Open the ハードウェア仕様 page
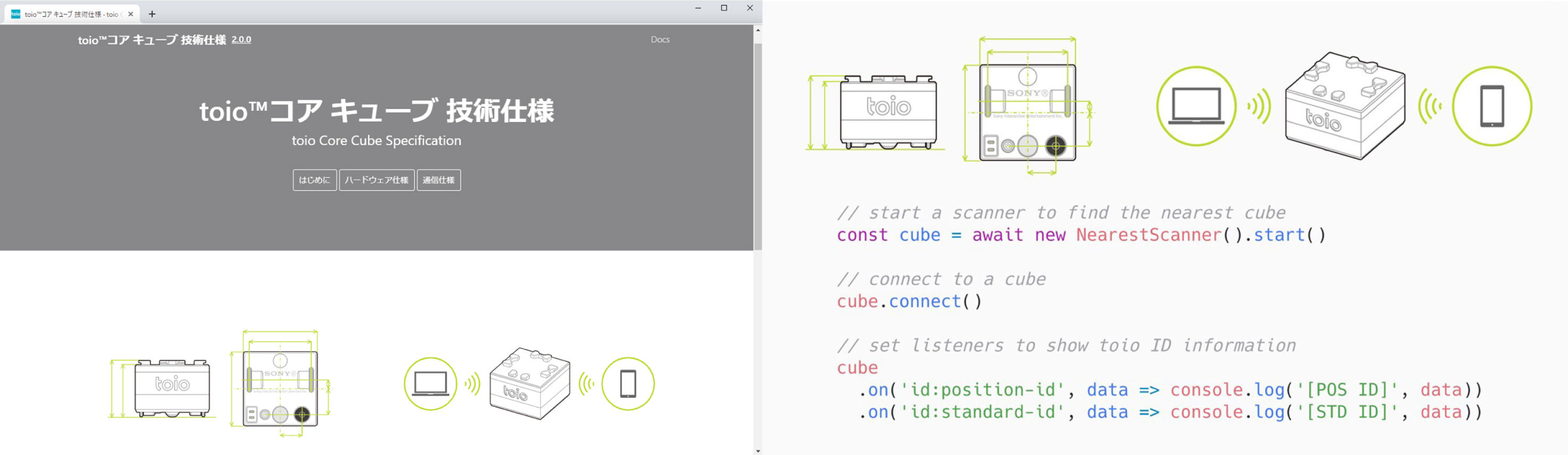Screen dimensions: 1568x455 click(x=376, y=180)
